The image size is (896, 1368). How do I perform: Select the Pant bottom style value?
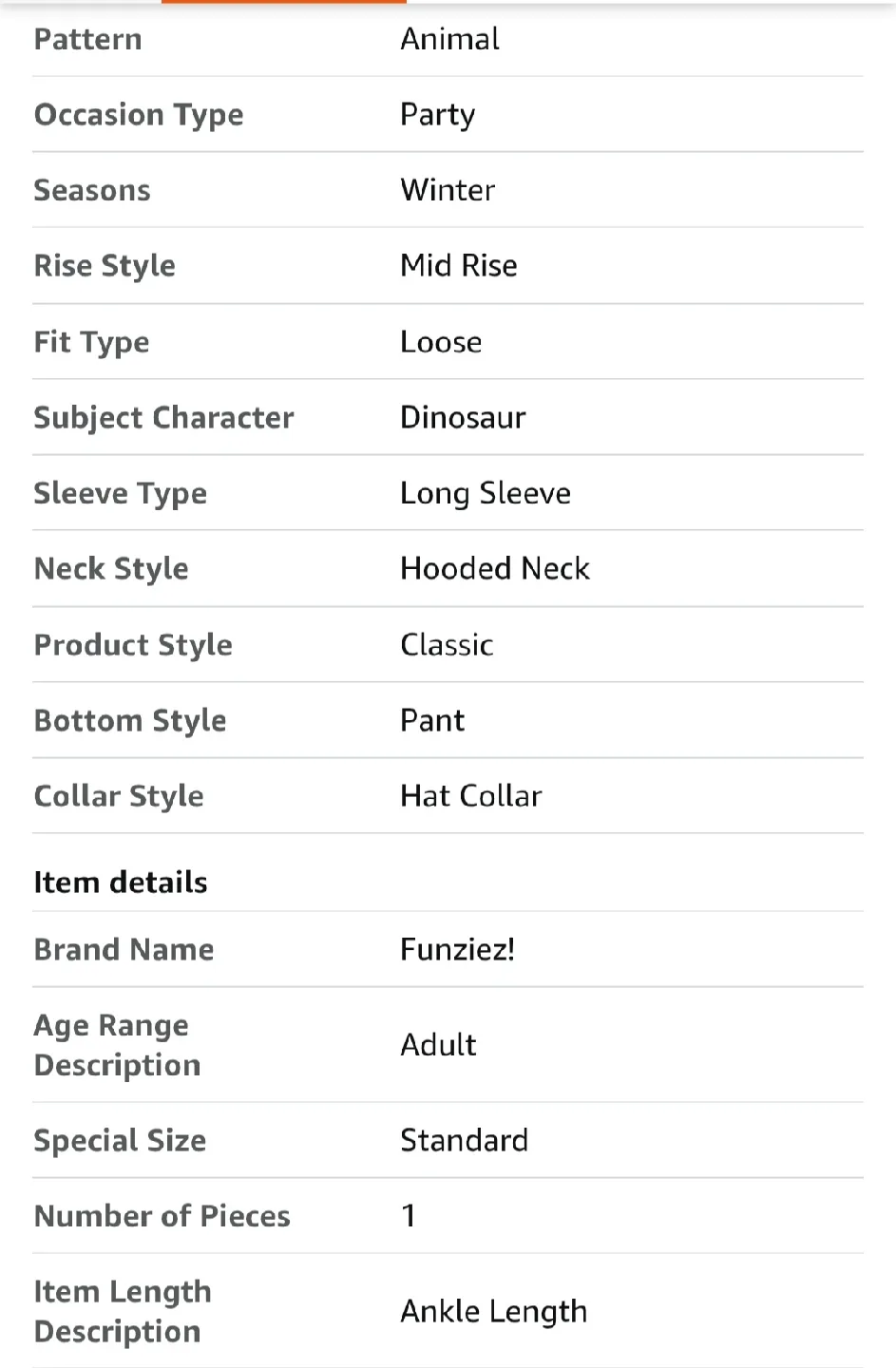(x=432, y=720)
